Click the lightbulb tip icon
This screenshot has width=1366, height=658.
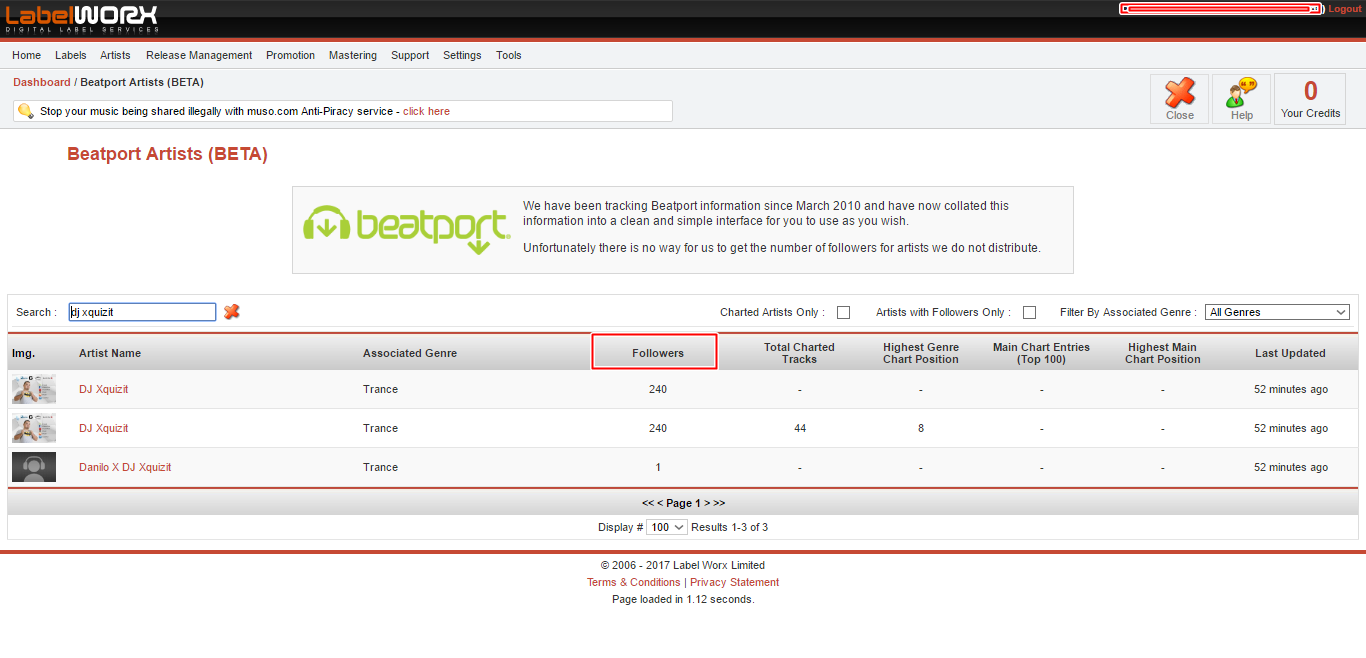(x=25, y=111)
